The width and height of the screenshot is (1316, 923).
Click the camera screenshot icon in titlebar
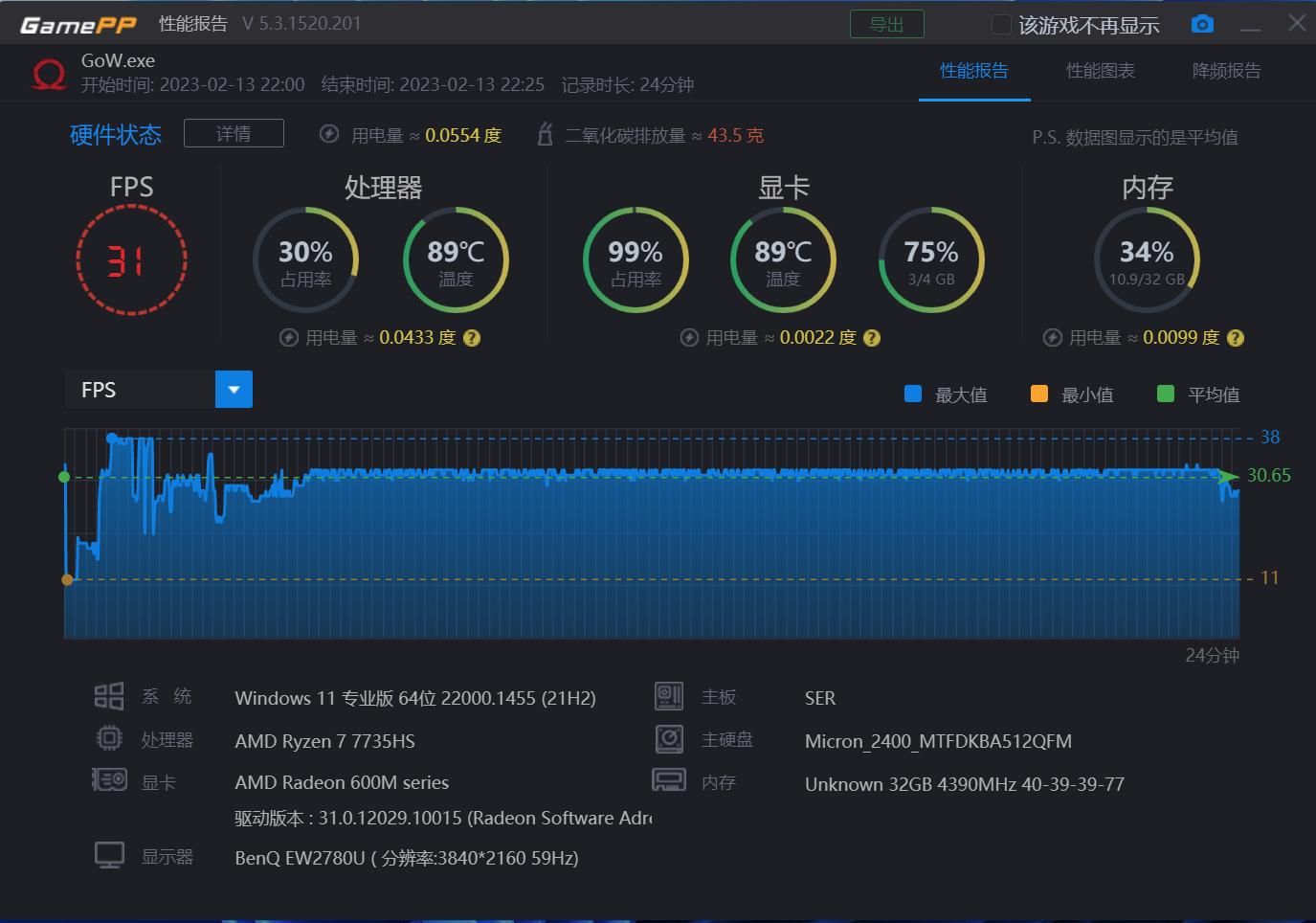pos(1202,23)
